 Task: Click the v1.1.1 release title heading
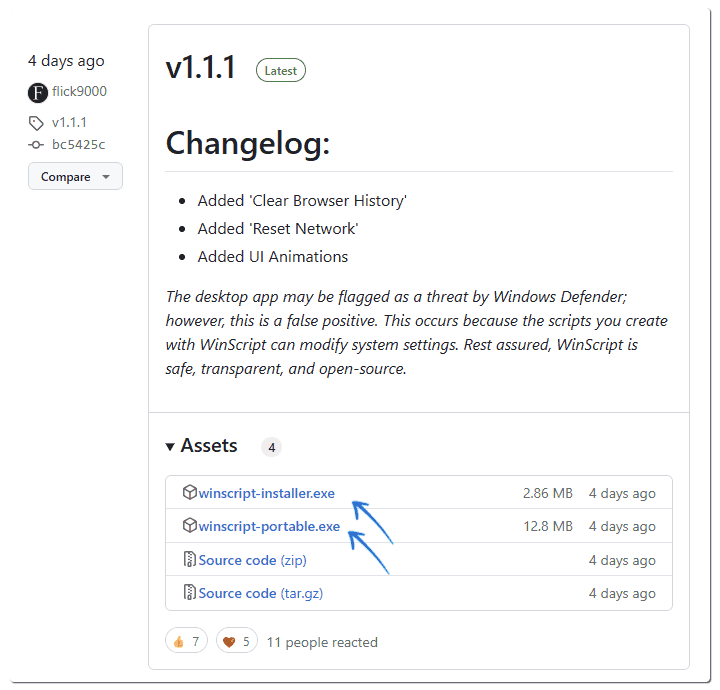click(x=201, y=67)
